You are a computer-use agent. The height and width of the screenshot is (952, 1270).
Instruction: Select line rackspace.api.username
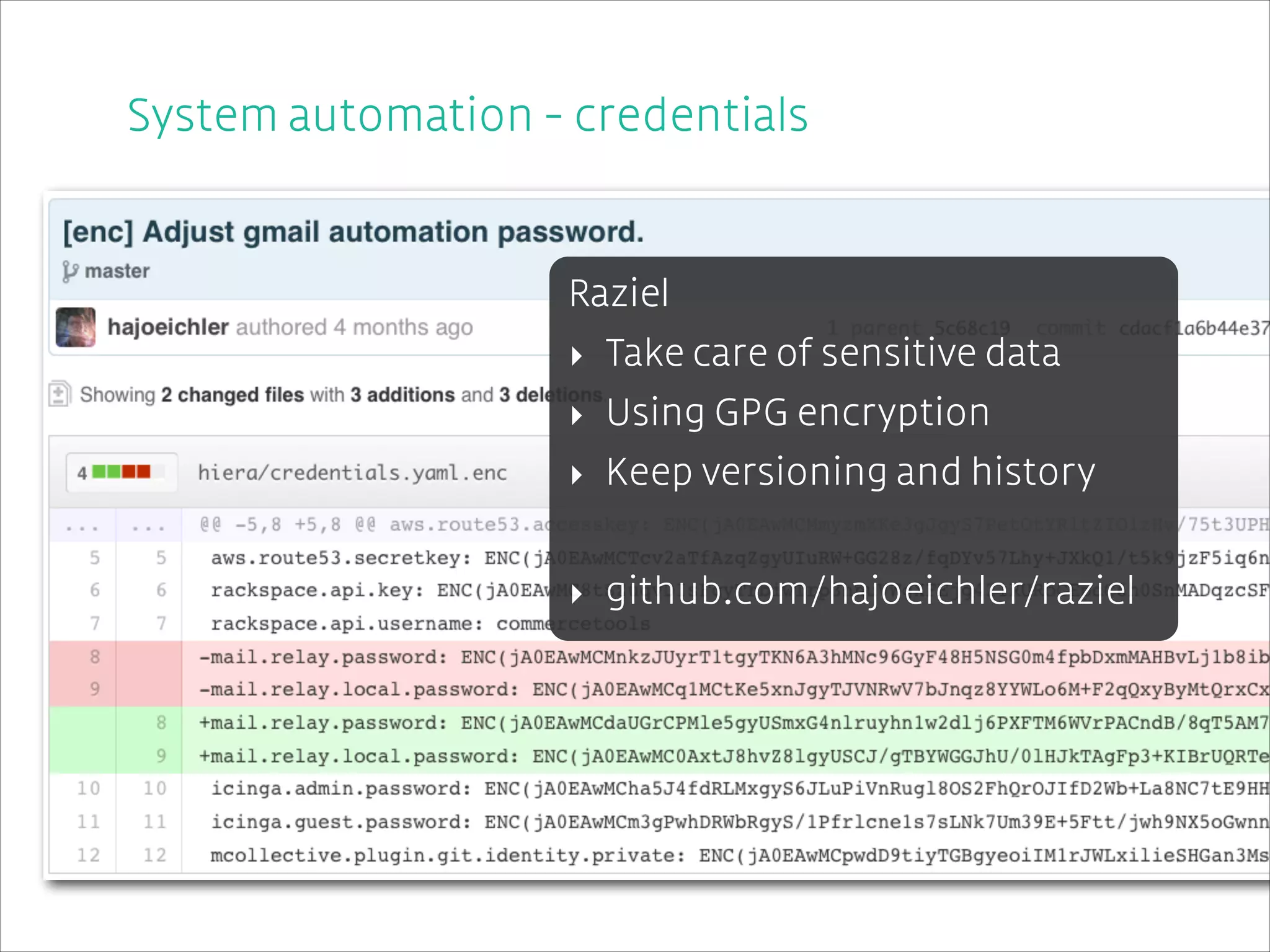(726, 624)
